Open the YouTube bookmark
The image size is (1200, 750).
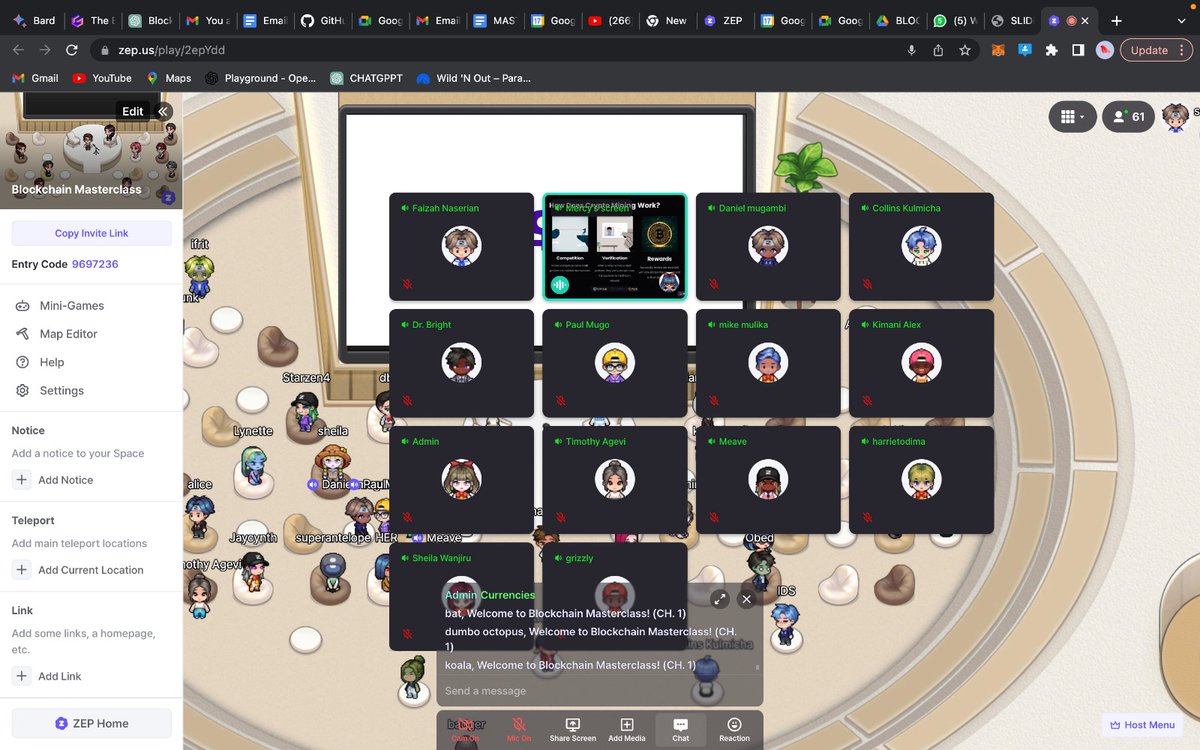click(x=102, y=78)
